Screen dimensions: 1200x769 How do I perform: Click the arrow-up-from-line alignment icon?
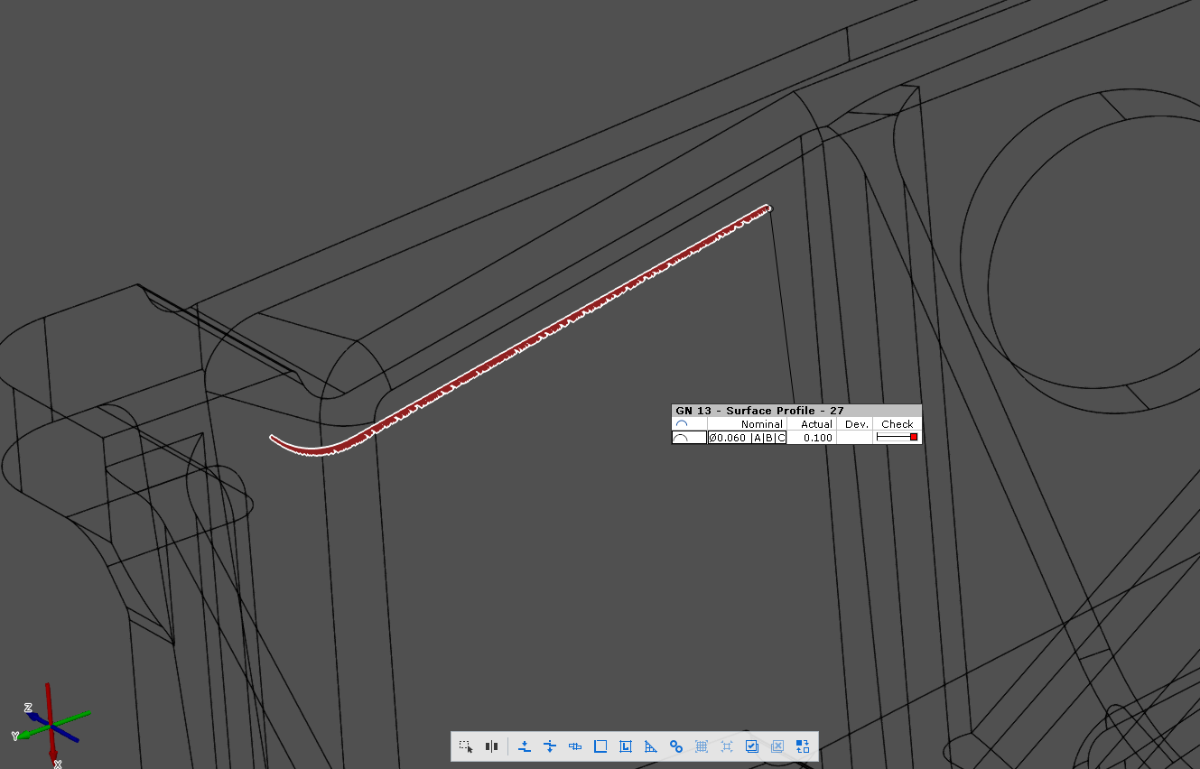tap(525, 746)
